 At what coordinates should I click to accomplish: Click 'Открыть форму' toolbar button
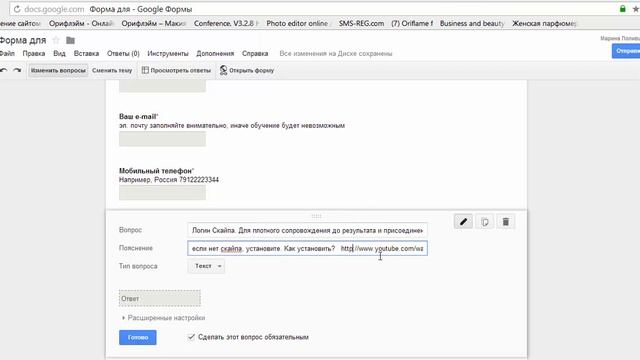247,70
